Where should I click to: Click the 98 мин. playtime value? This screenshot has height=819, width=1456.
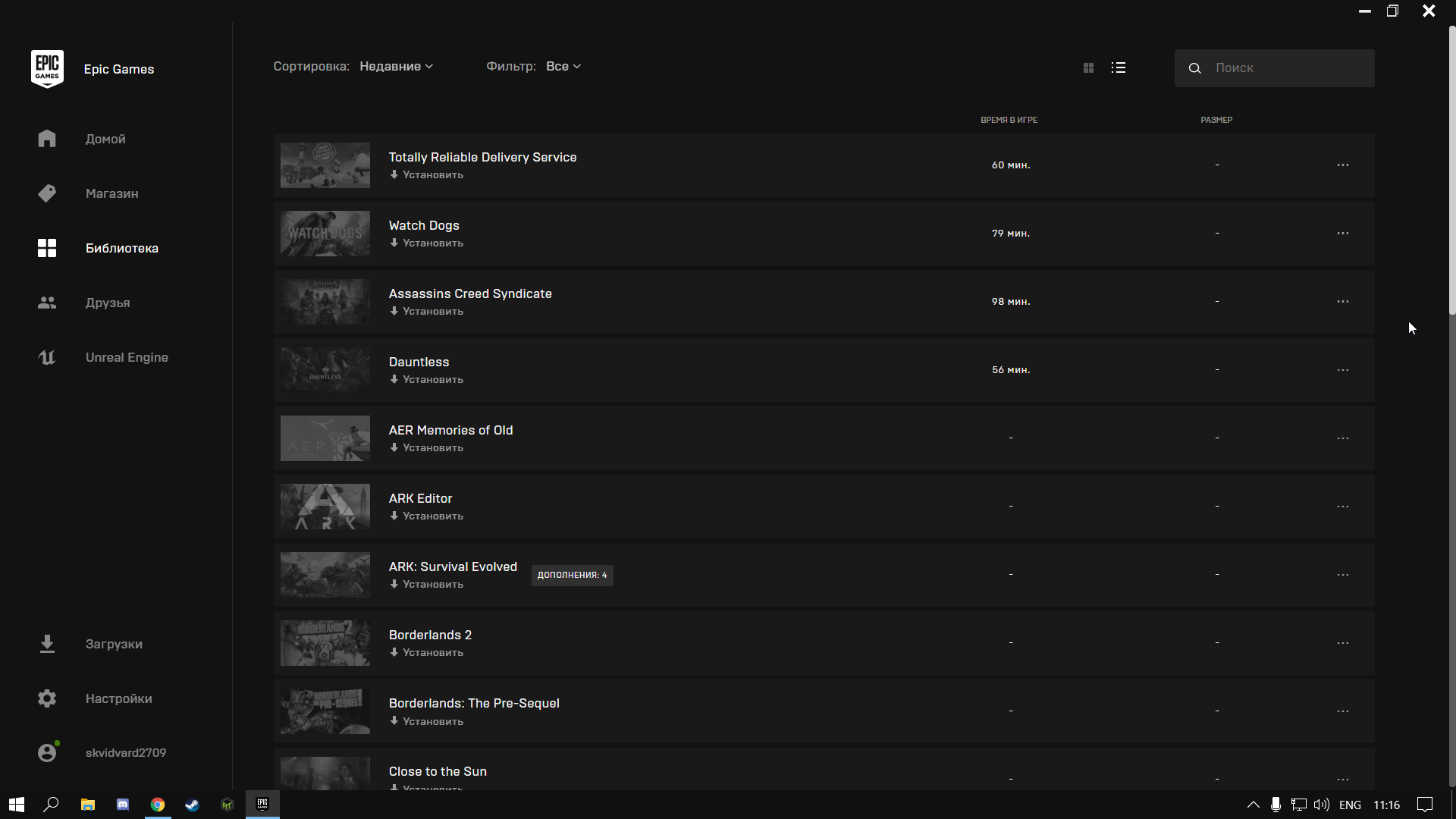(x=1011, y=302)
